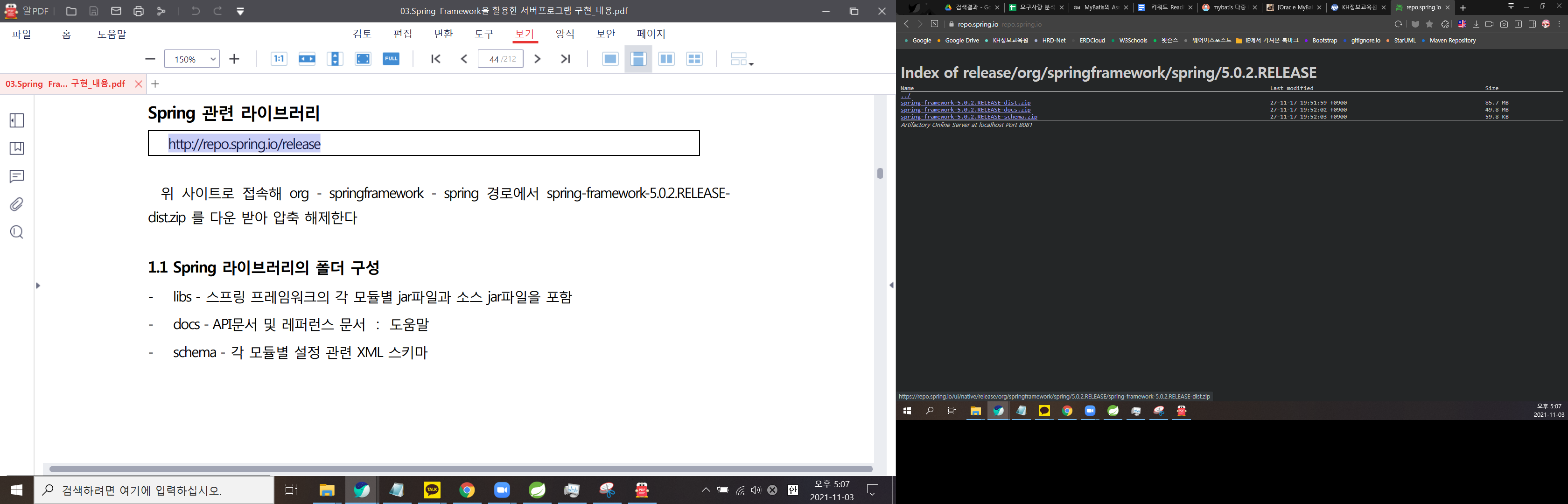This screenshot has height=504, width=1568.
Task: Open the search magnifier in sidebar
Action: 17,232
